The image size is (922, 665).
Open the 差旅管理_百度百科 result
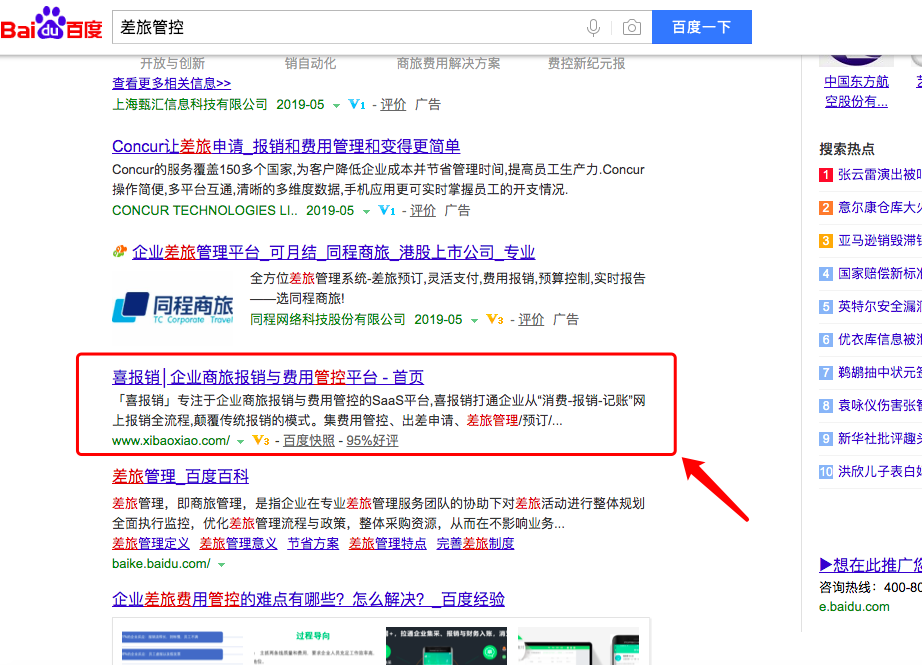pos(180,476)
